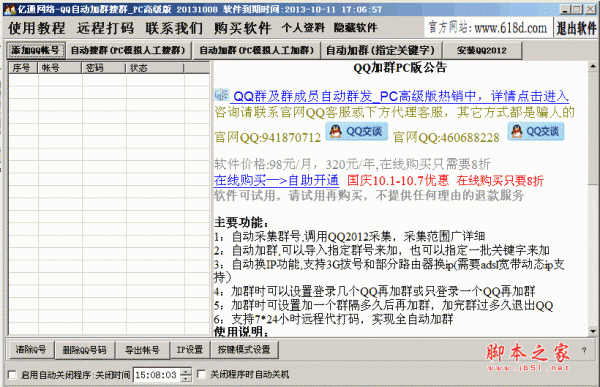Click the 帐号 column header
Viewport: 600px width, 387px height.
pyautogui.click(x=59, y=68)
